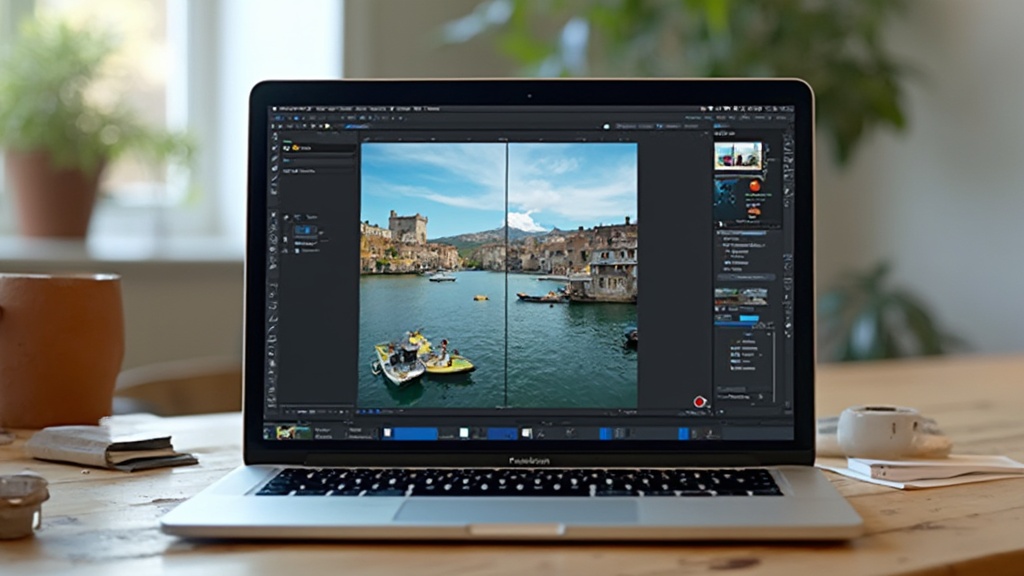Click the red circular icon below the canvas
The width and height of the screenshot is (1024, 576).
coord(699,402)
